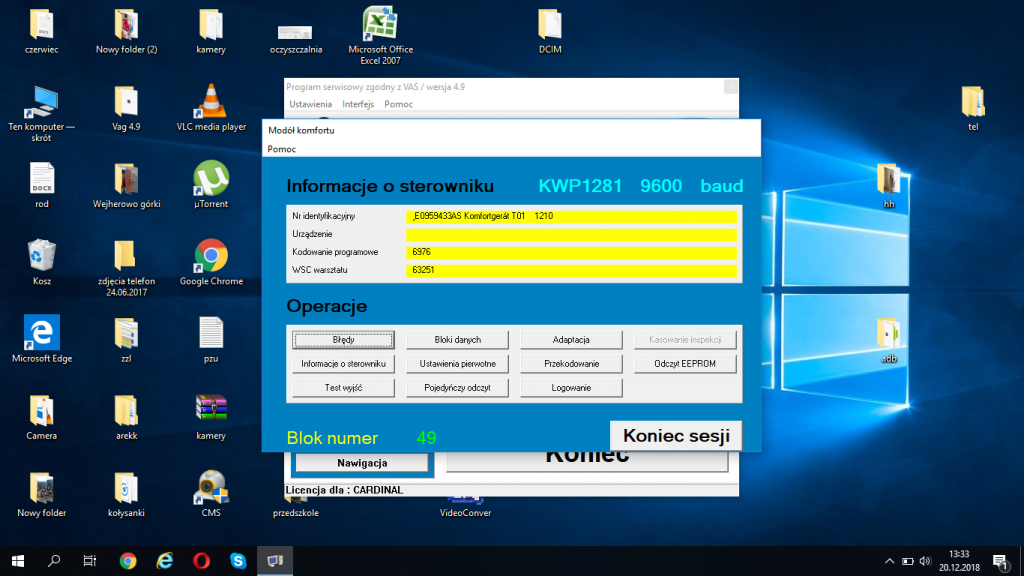Click the Logowanie button

[x=571, y=388]
